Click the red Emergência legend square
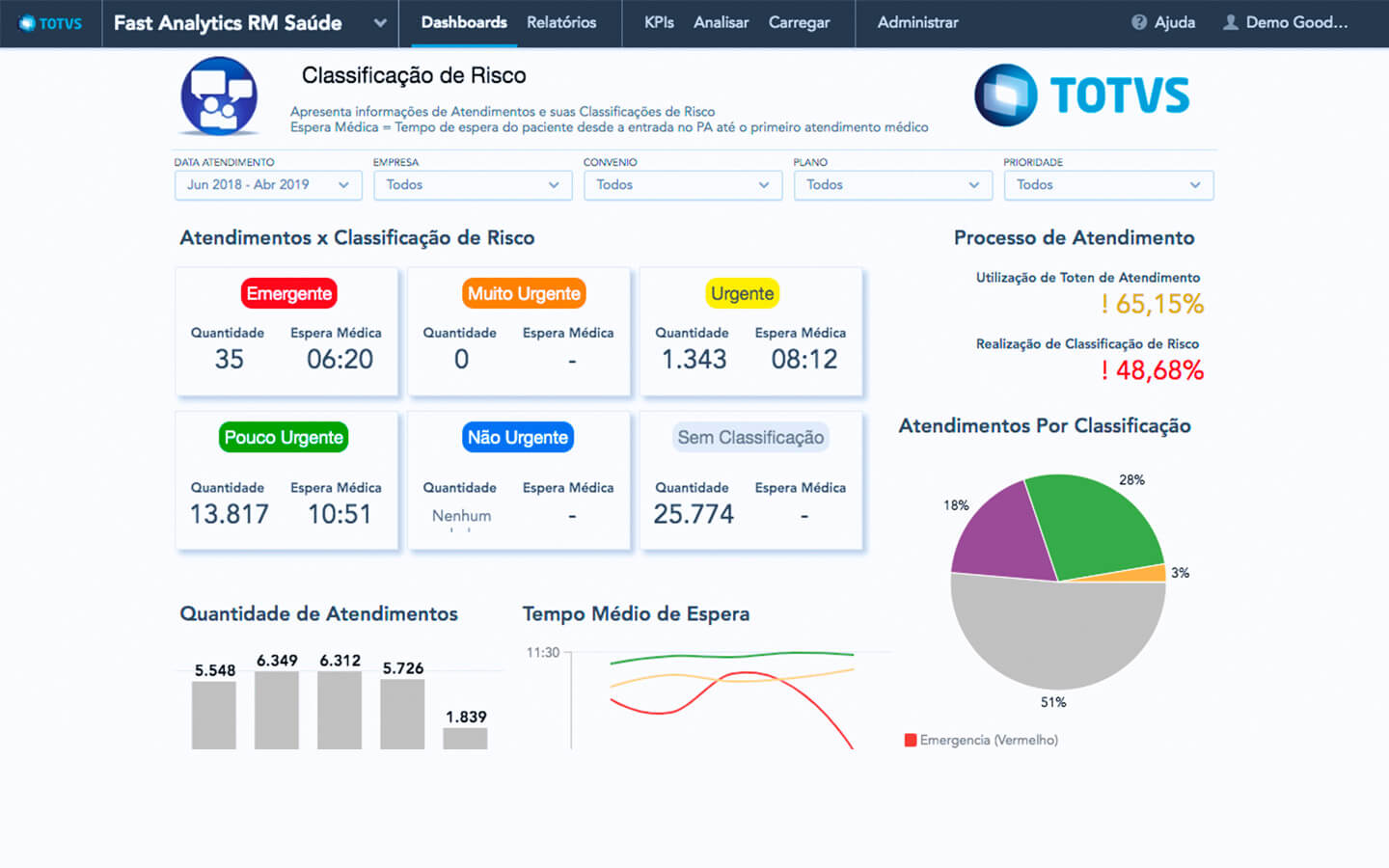Image resolution: width=1389 pixels, height=868 pixels. coord(910,740)
